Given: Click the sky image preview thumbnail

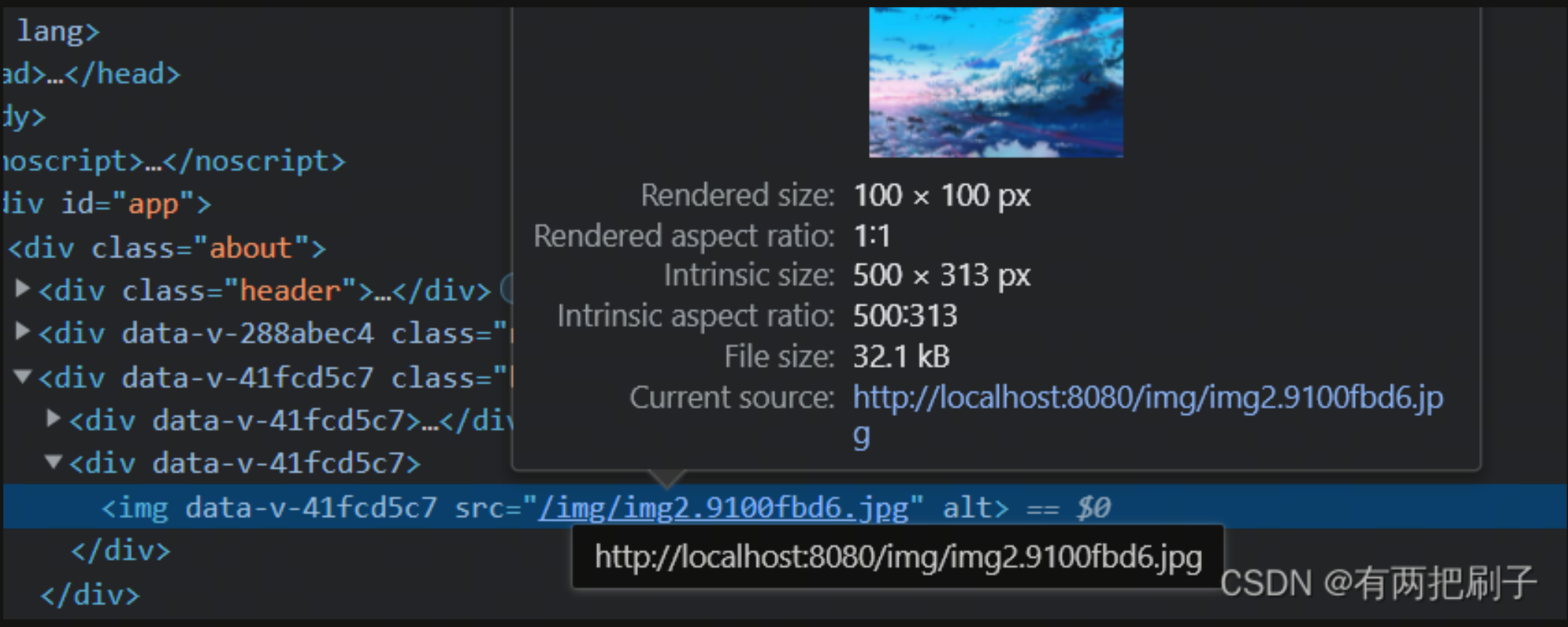Looking at the screenshot, I should (x=996, y=82).
